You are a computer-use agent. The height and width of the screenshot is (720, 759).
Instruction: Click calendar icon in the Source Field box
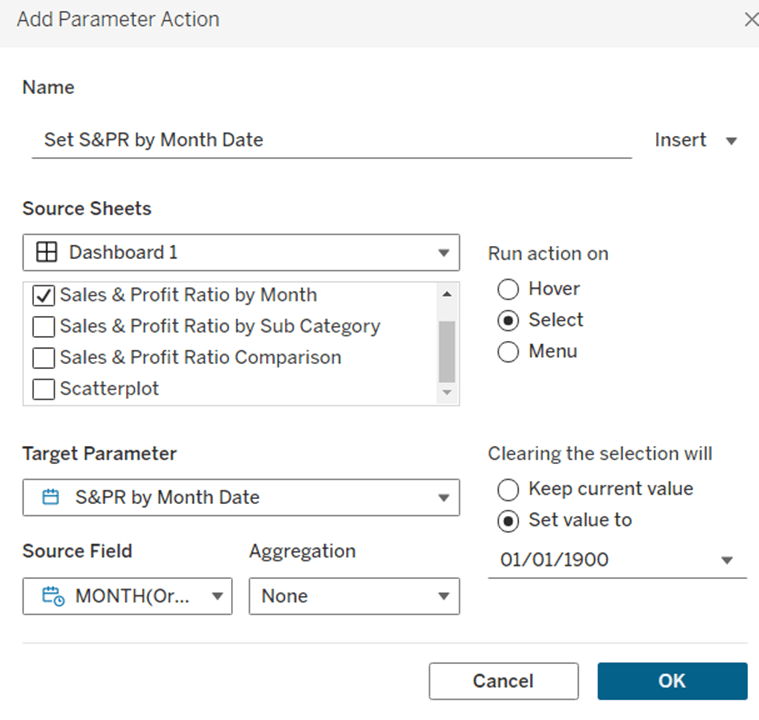pyautogui.click(x=53, y=596)
